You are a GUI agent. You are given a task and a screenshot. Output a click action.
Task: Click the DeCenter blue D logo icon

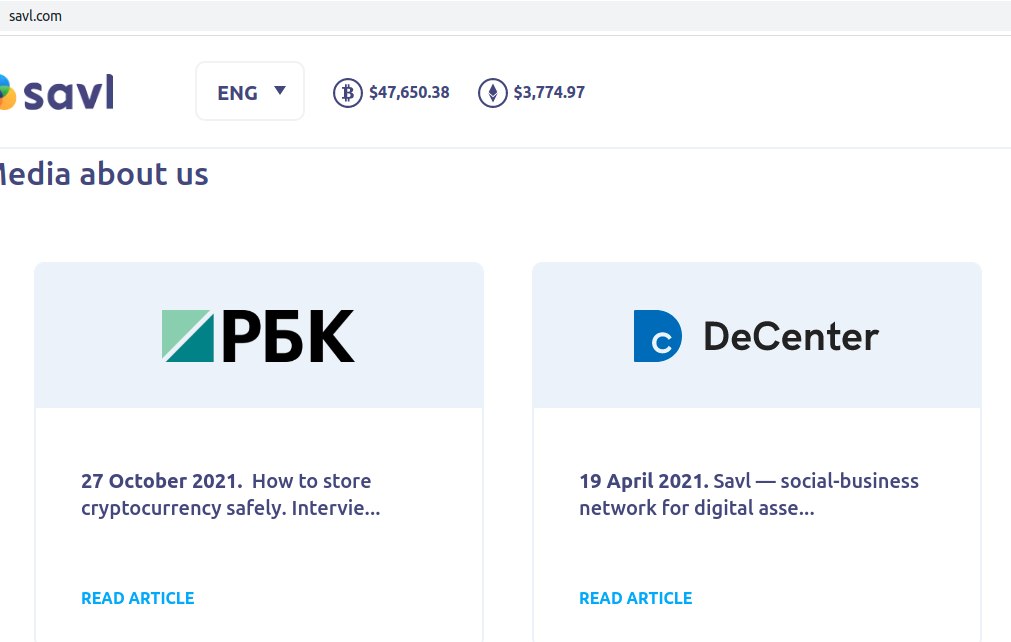coord(657,336)
